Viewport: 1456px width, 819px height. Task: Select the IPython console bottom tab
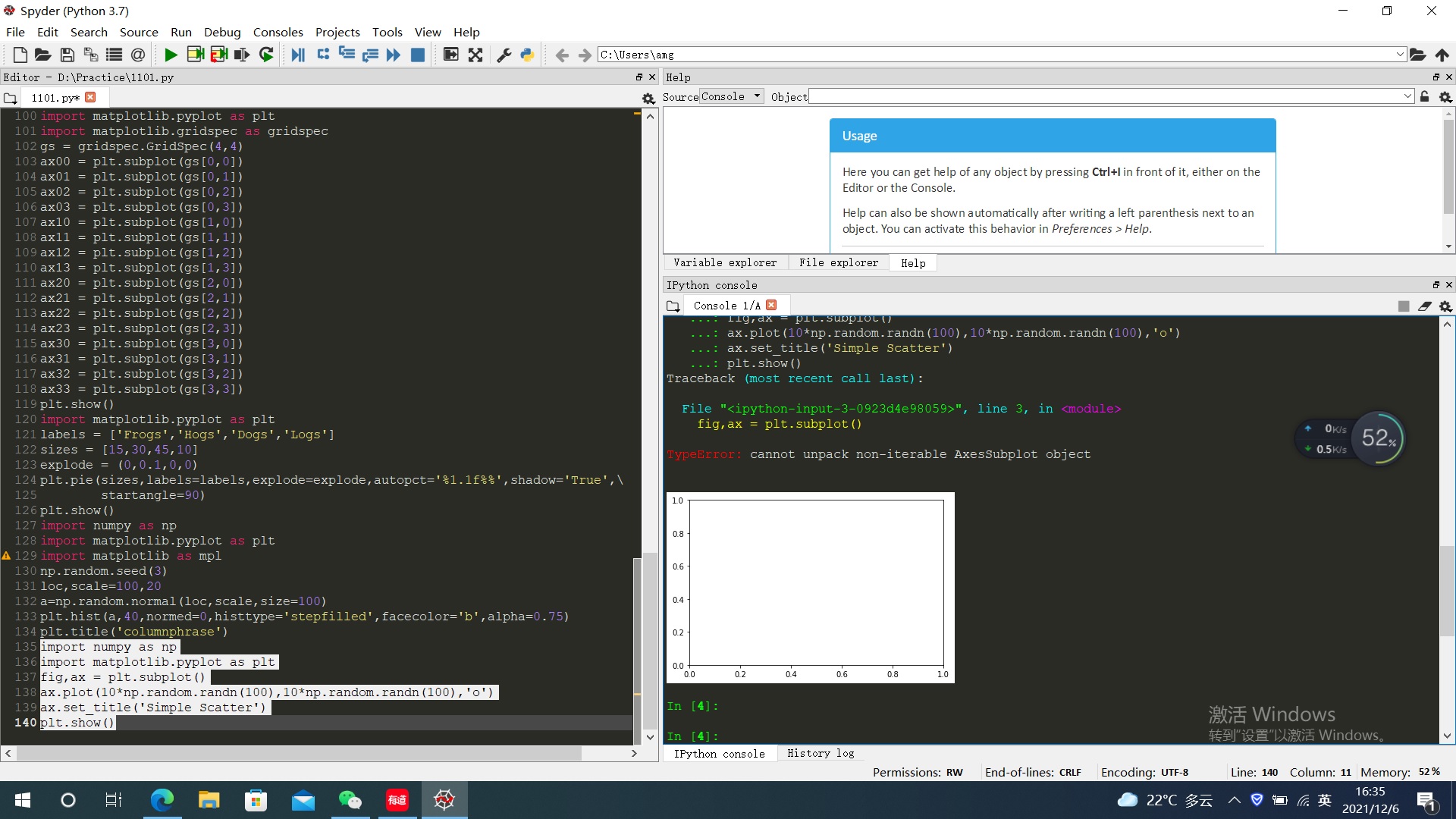[x=720, y=753]
